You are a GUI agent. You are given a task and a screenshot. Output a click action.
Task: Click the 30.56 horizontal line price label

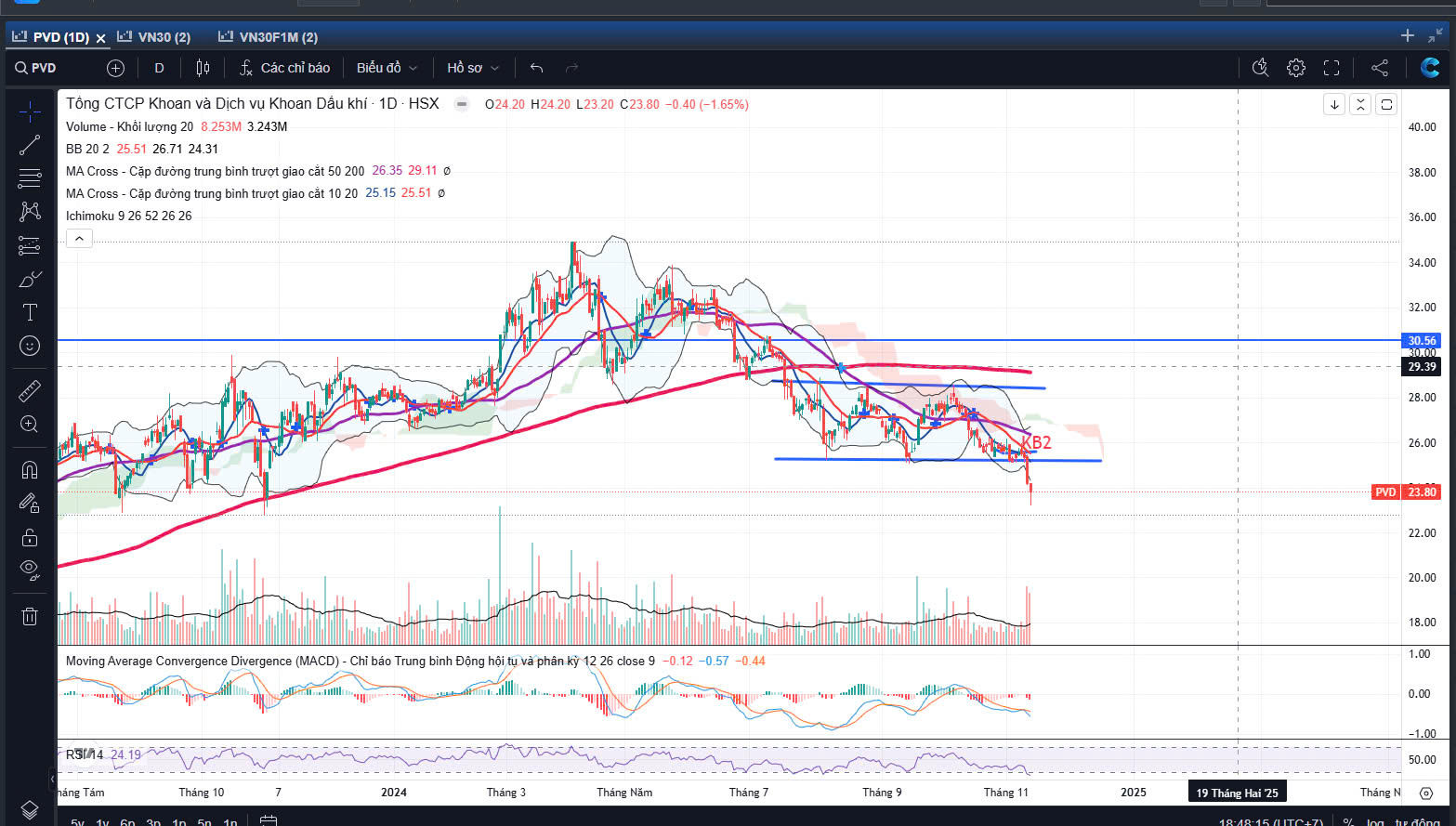[1422, 341]
